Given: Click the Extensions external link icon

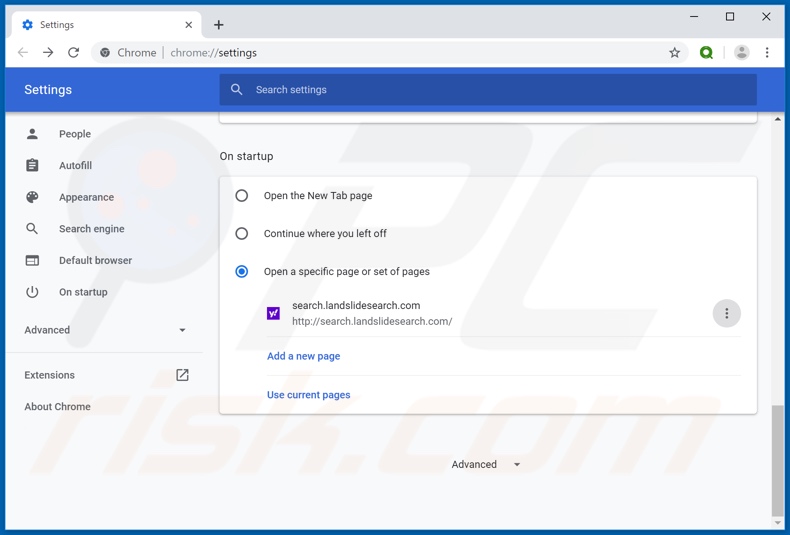Looking at the screenshot, I should [x=182, y=375].
